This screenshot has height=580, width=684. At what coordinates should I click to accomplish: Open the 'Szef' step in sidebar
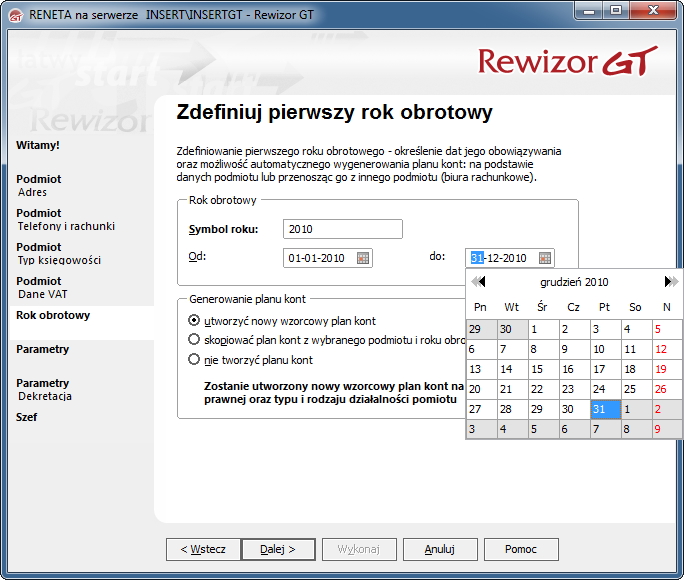[x=26, y=417]
